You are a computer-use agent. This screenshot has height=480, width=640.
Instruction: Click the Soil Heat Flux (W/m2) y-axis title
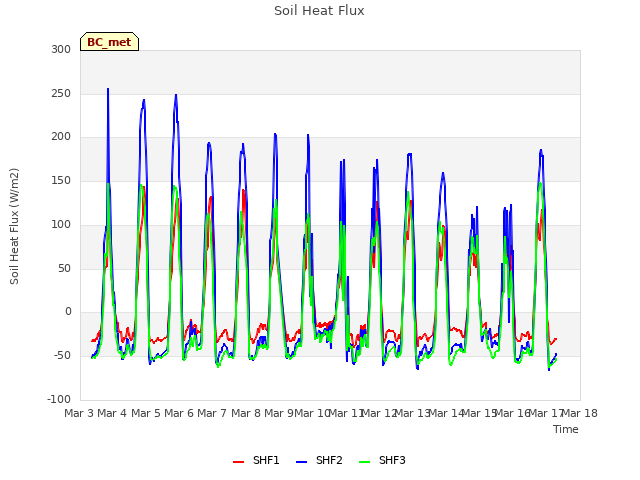click(x=14, y=226)
